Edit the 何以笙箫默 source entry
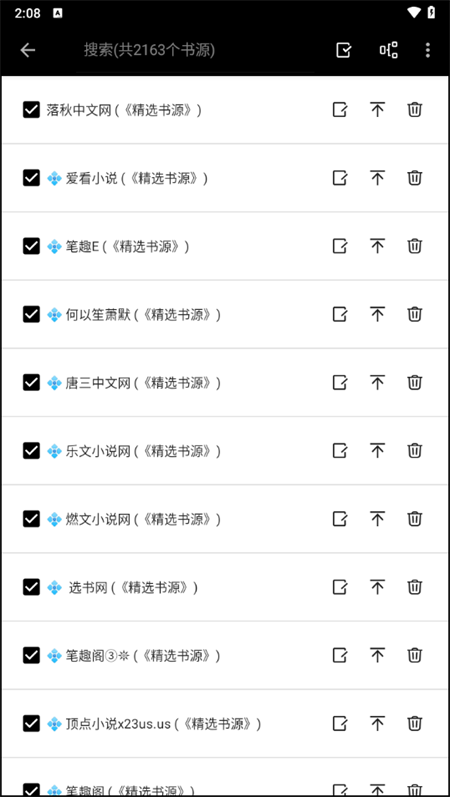This screenshot has width=450, height=797. 340,314
